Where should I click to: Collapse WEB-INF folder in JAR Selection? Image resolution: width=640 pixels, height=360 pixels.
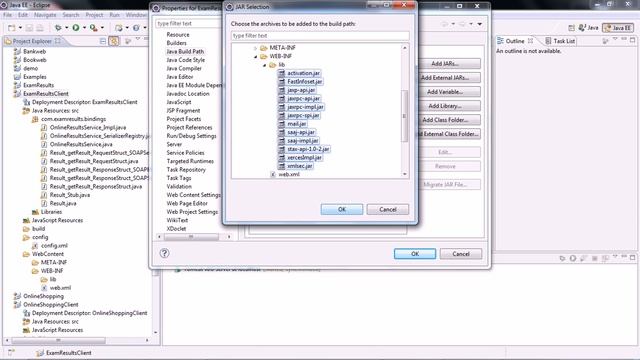point(256,56)
